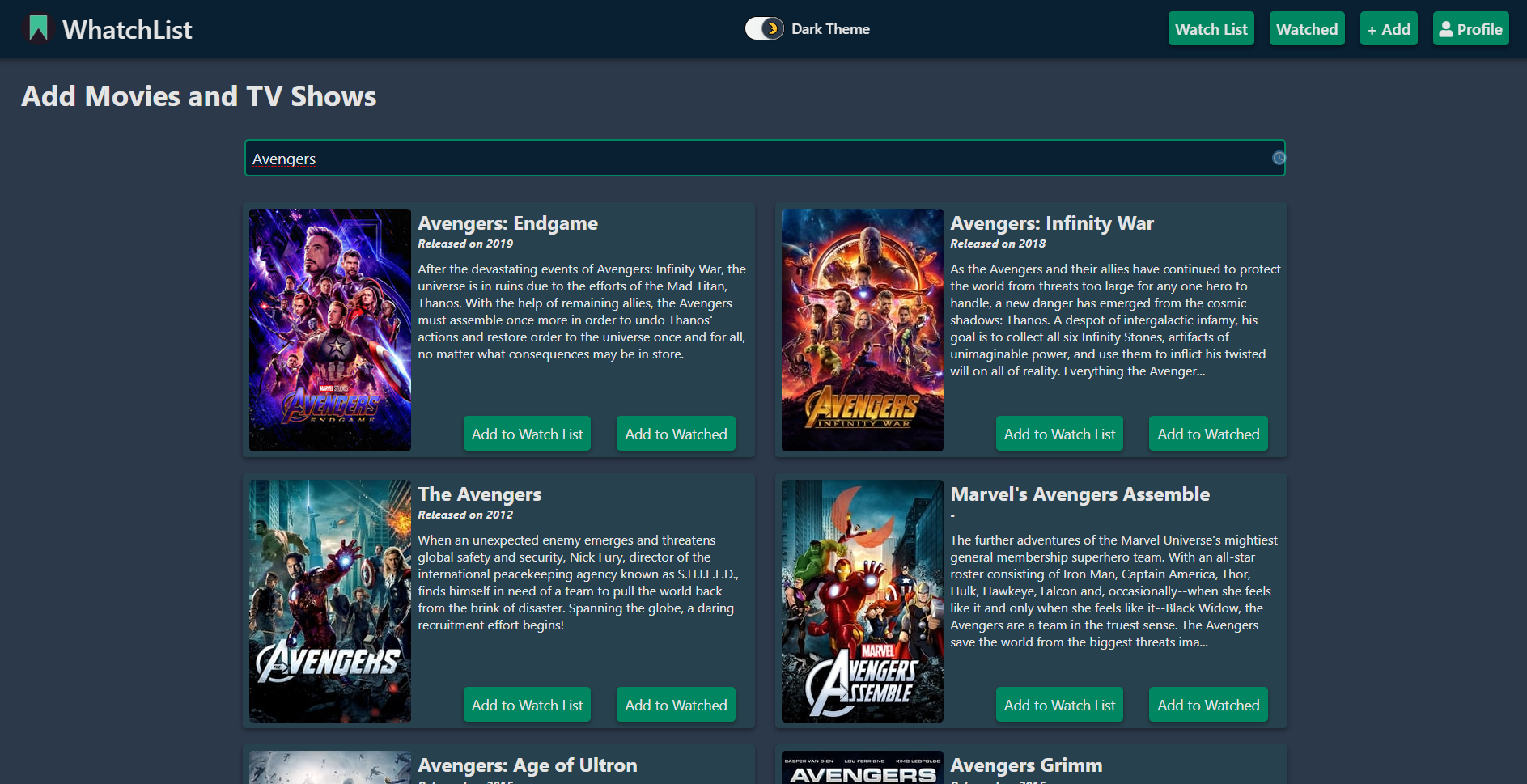Add Avengers: Endgame to Watched
This screenshot has height=784, width=1527.
click(676, 434)
